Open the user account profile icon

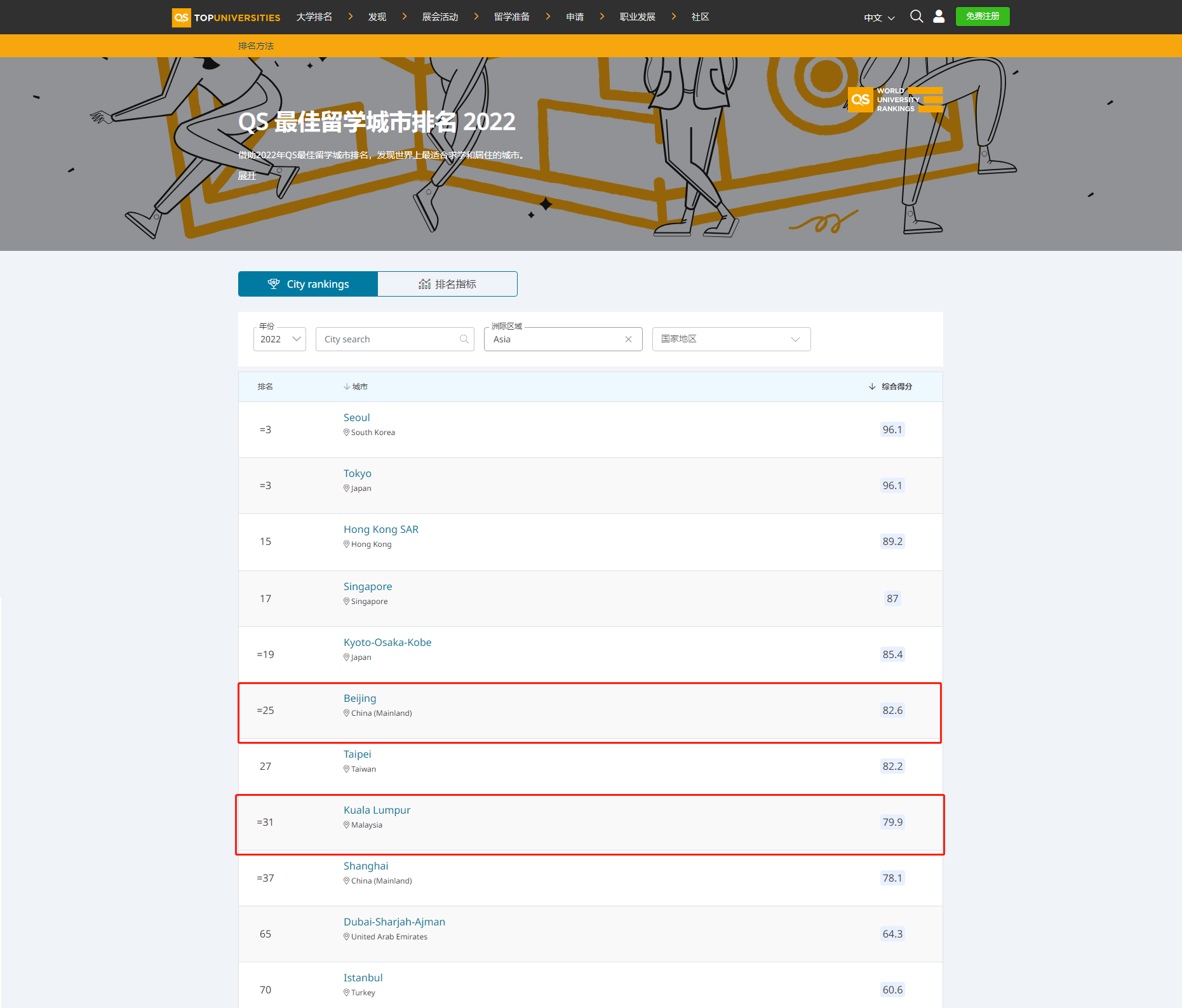click(939, 17)
